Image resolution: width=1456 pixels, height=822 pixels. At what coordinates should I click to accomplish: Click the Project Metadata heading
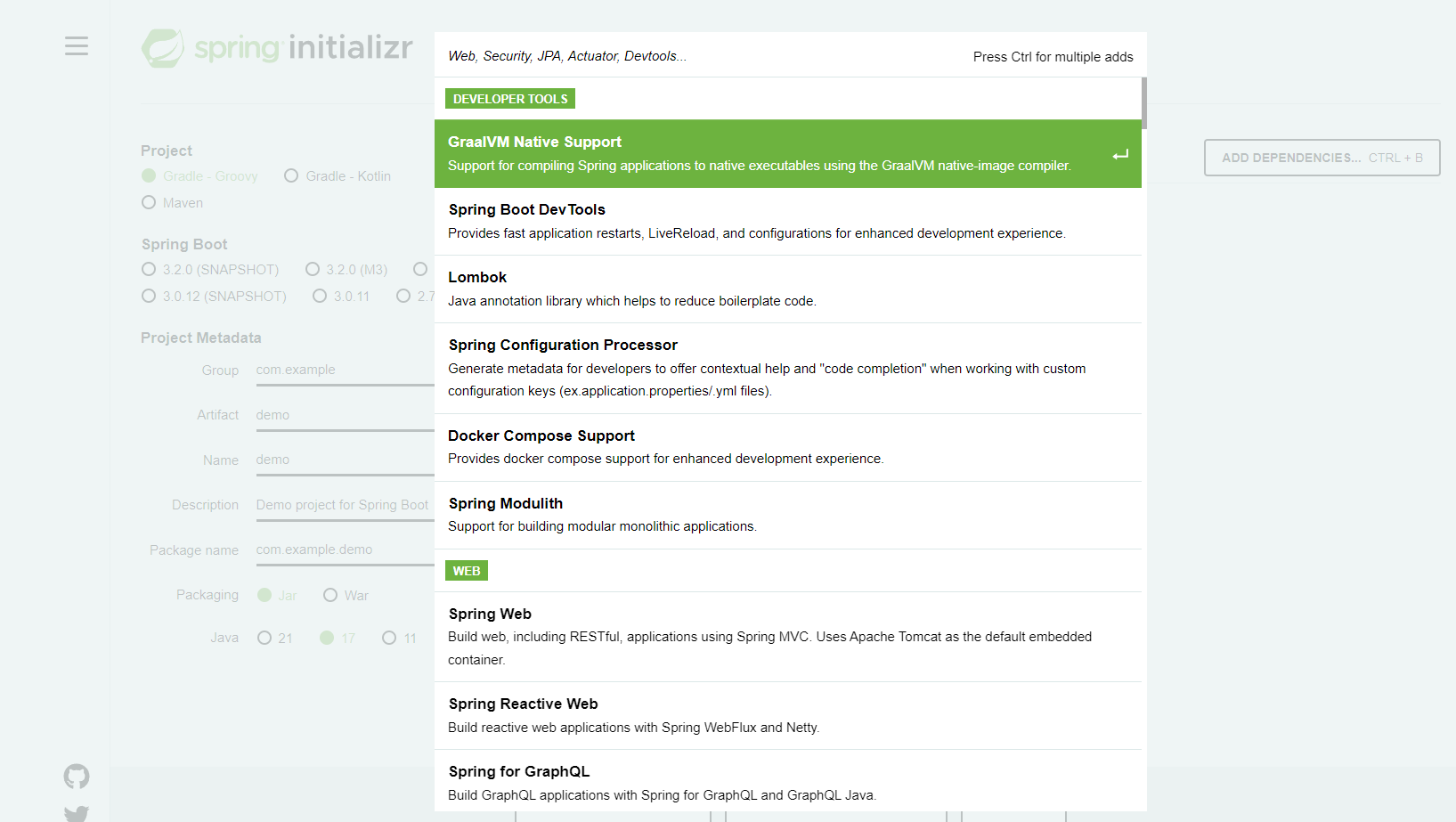pos(201,338)
